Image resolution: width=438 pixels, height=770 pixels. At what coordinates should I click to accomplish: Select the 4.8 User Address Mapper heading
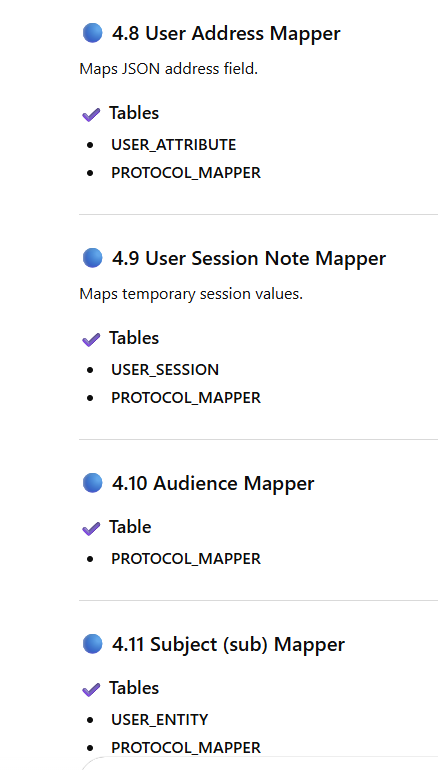coord(226,33)
